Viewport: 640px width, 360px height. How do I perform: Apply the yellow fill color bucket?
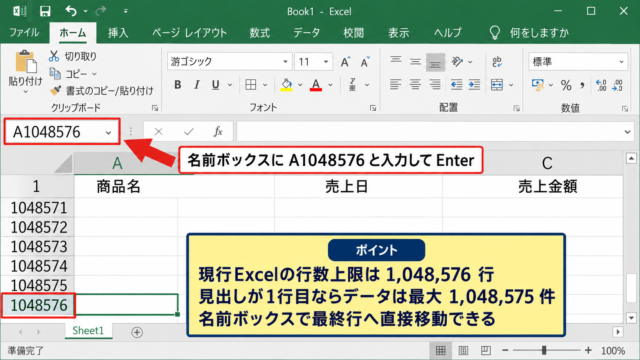(287, 85)
